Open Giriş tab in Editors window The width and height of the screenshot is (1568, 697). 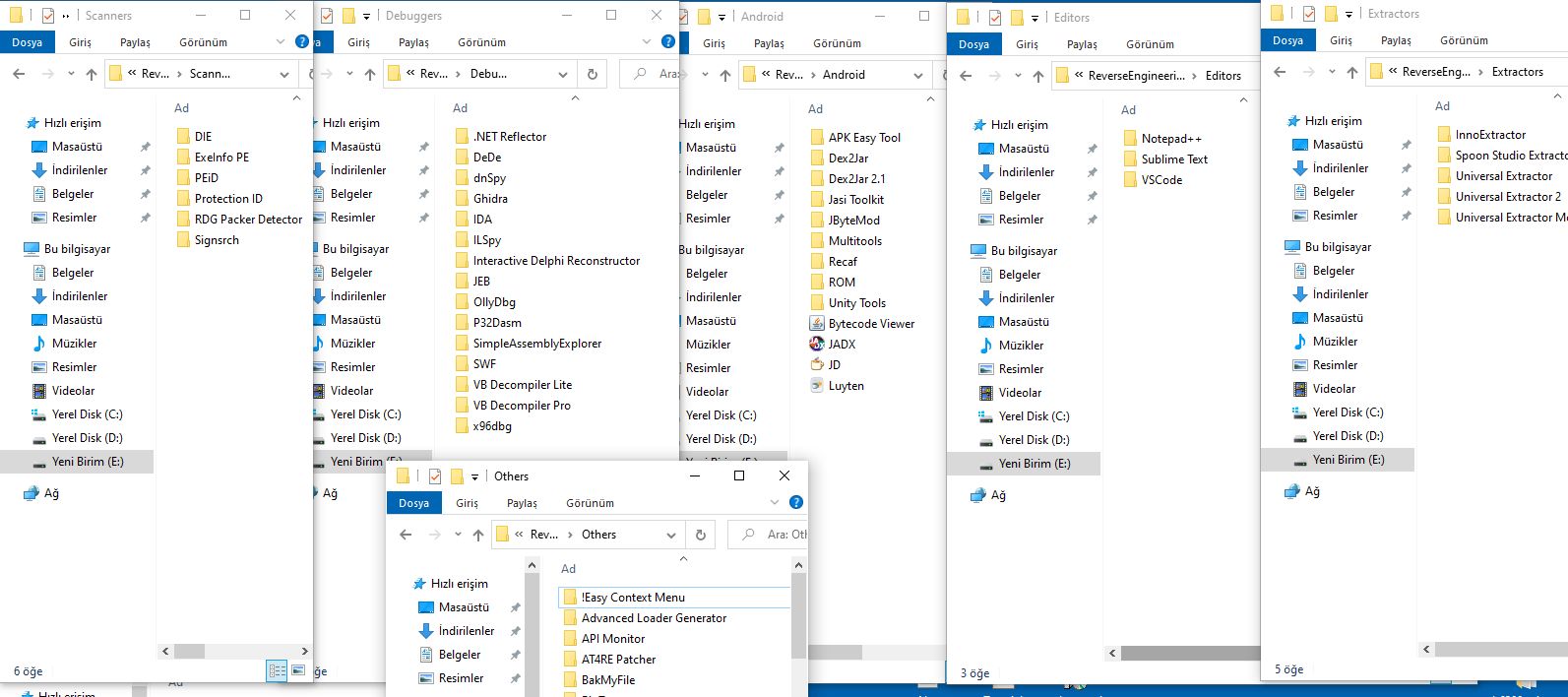pos(1027,44)
